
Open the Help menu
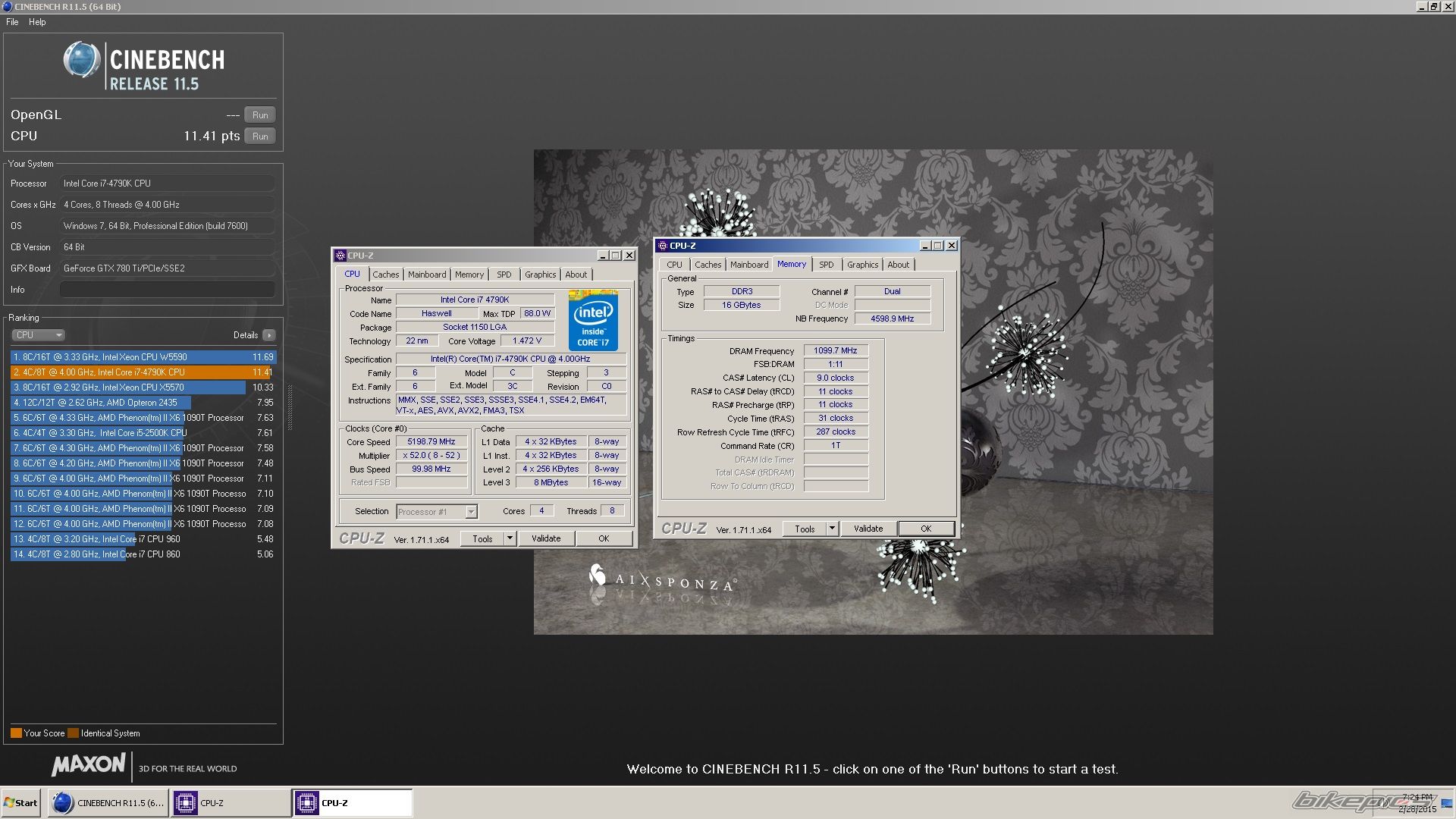pyautogui.click(x=37, y=22)
